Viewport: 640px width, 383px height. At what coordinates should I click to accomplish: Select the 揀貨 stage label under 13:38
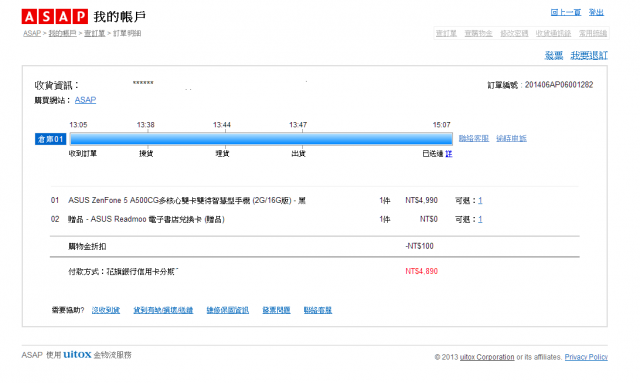(146, 154)
